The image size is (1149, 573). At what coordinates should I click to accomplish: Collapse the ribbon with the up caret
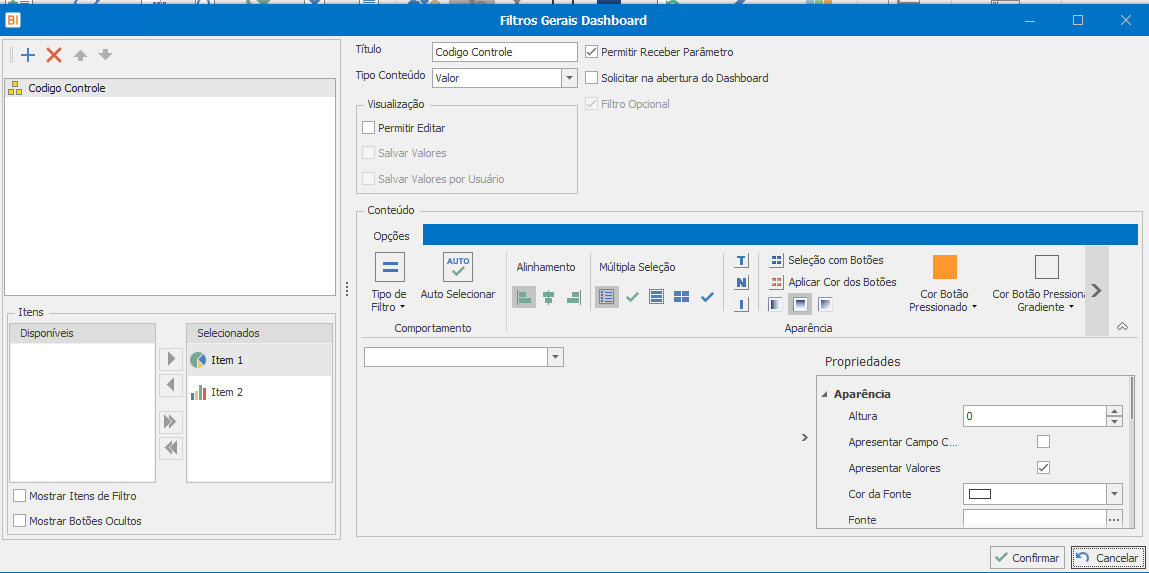[1122, 327]
